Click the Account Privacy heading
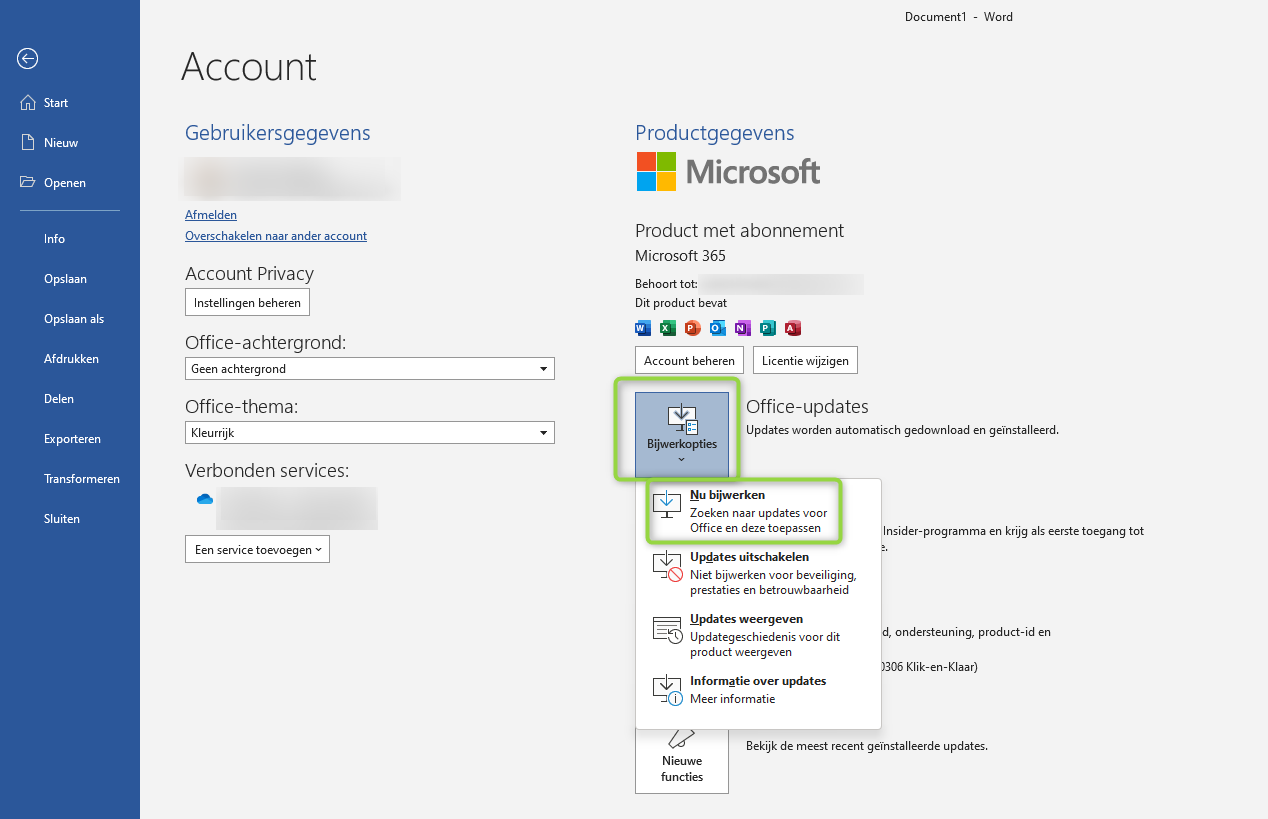This screenshot has height=819, width=1268. pyautogui.click(x=249, y=273)
